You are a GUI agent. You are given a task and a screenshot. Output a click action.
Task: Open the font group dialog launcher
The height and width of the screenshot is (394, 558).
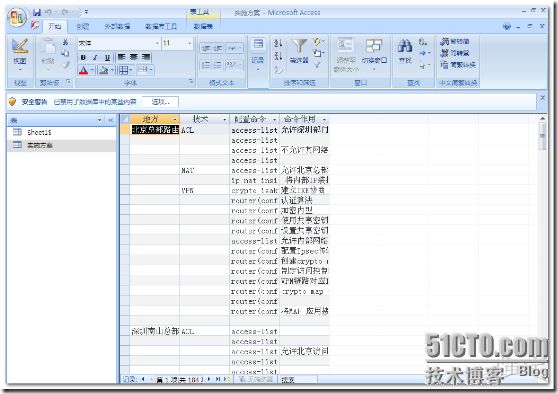pyautogui.click(x=191, y=82)
